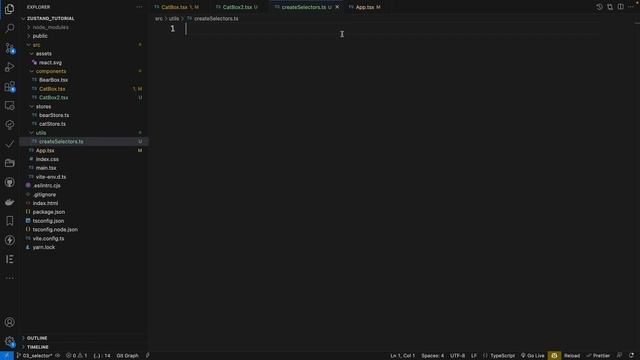Image resolution: width=640 pixels, height=360 pixels.
Task: Open package.json in explorer
Action: 49,212
